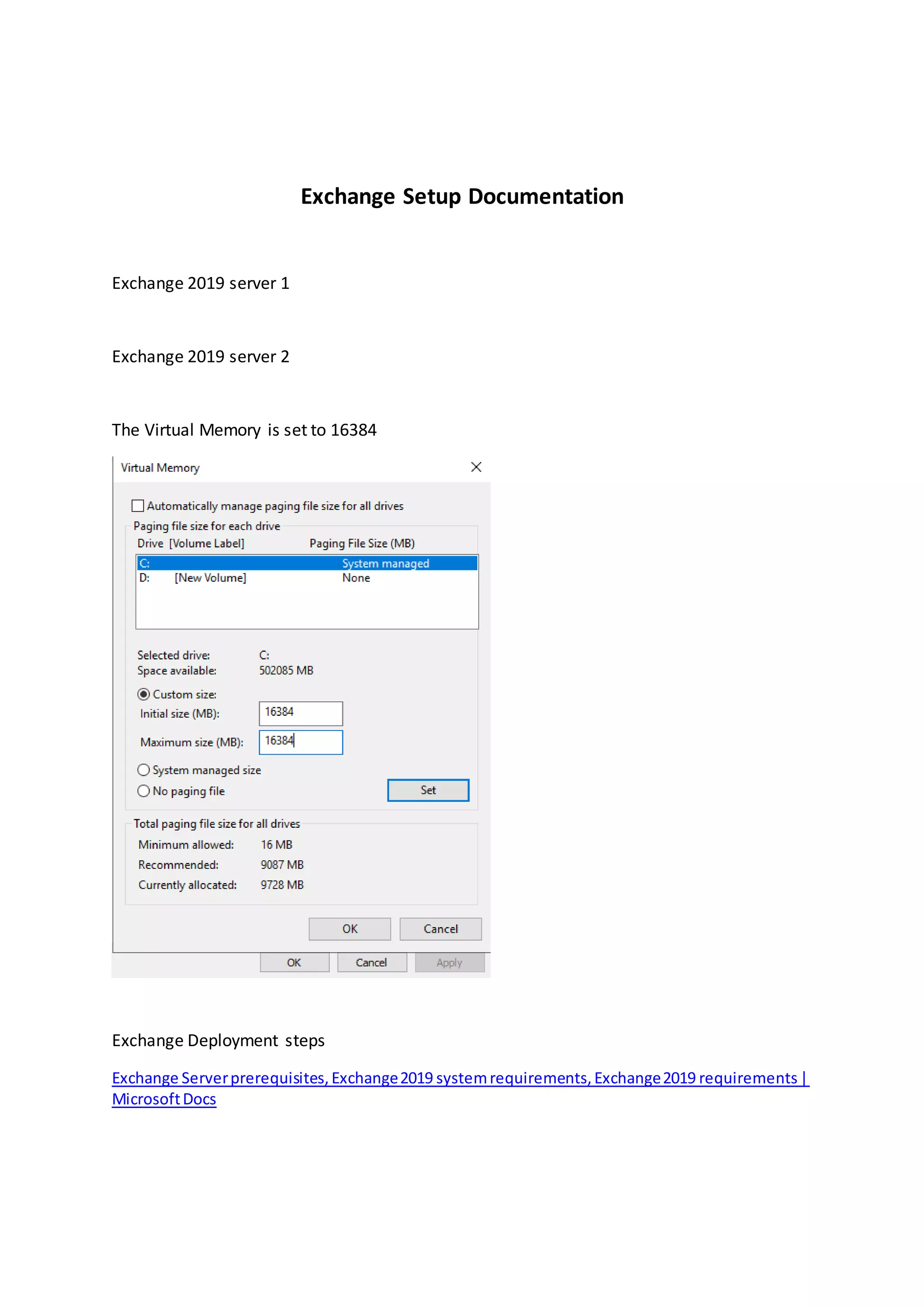924x1307 pixels.
Task: Open the Exchange Server prerequisites link
Action: pos(460,1089)
